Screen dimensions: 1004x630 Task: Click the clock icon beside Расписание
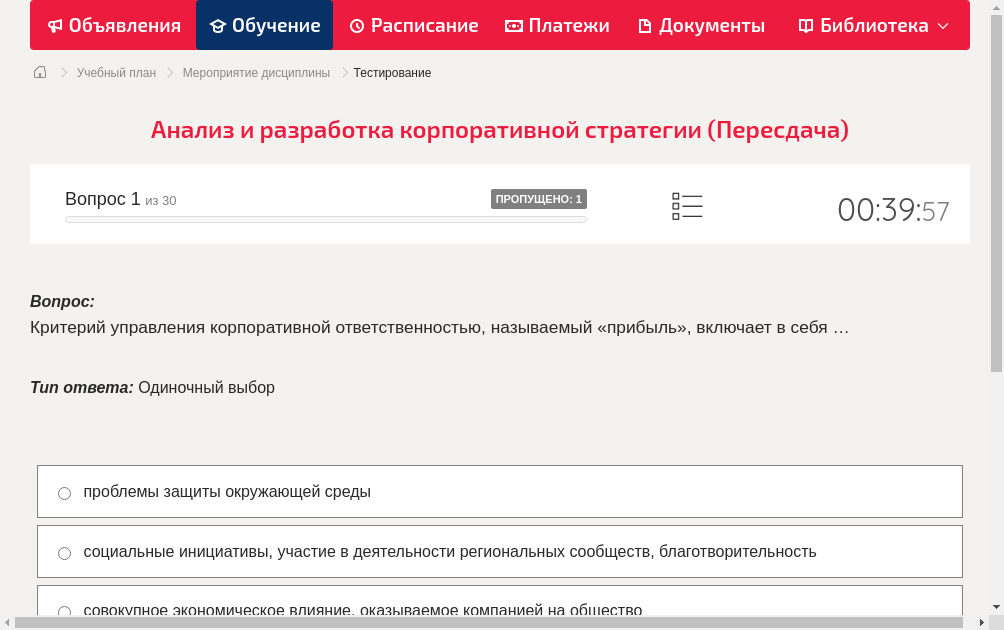(357, 26)
